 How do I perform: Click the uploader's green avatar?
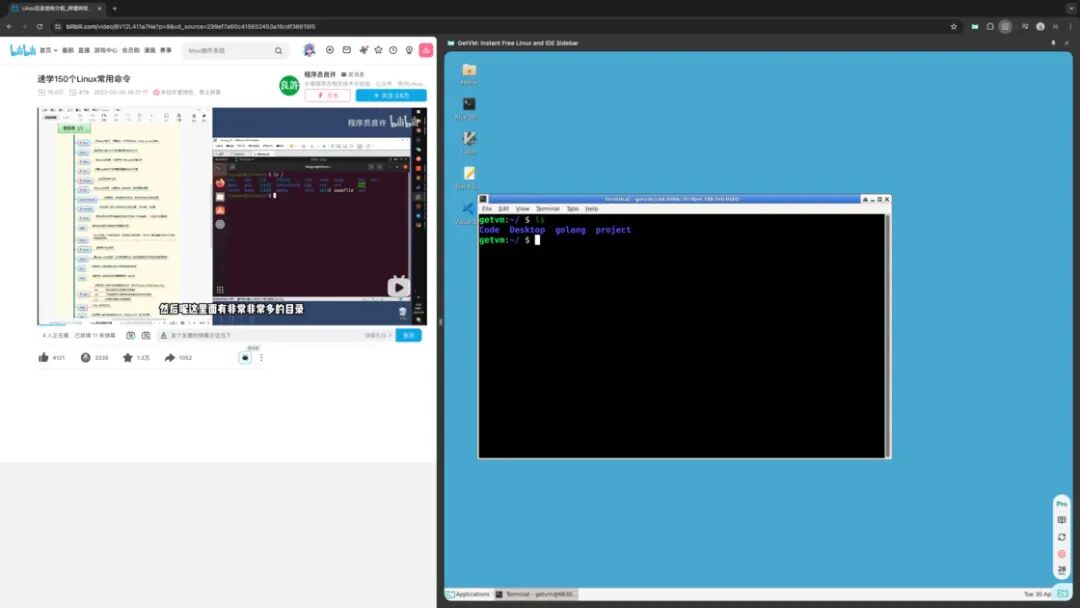click(289, 85)
